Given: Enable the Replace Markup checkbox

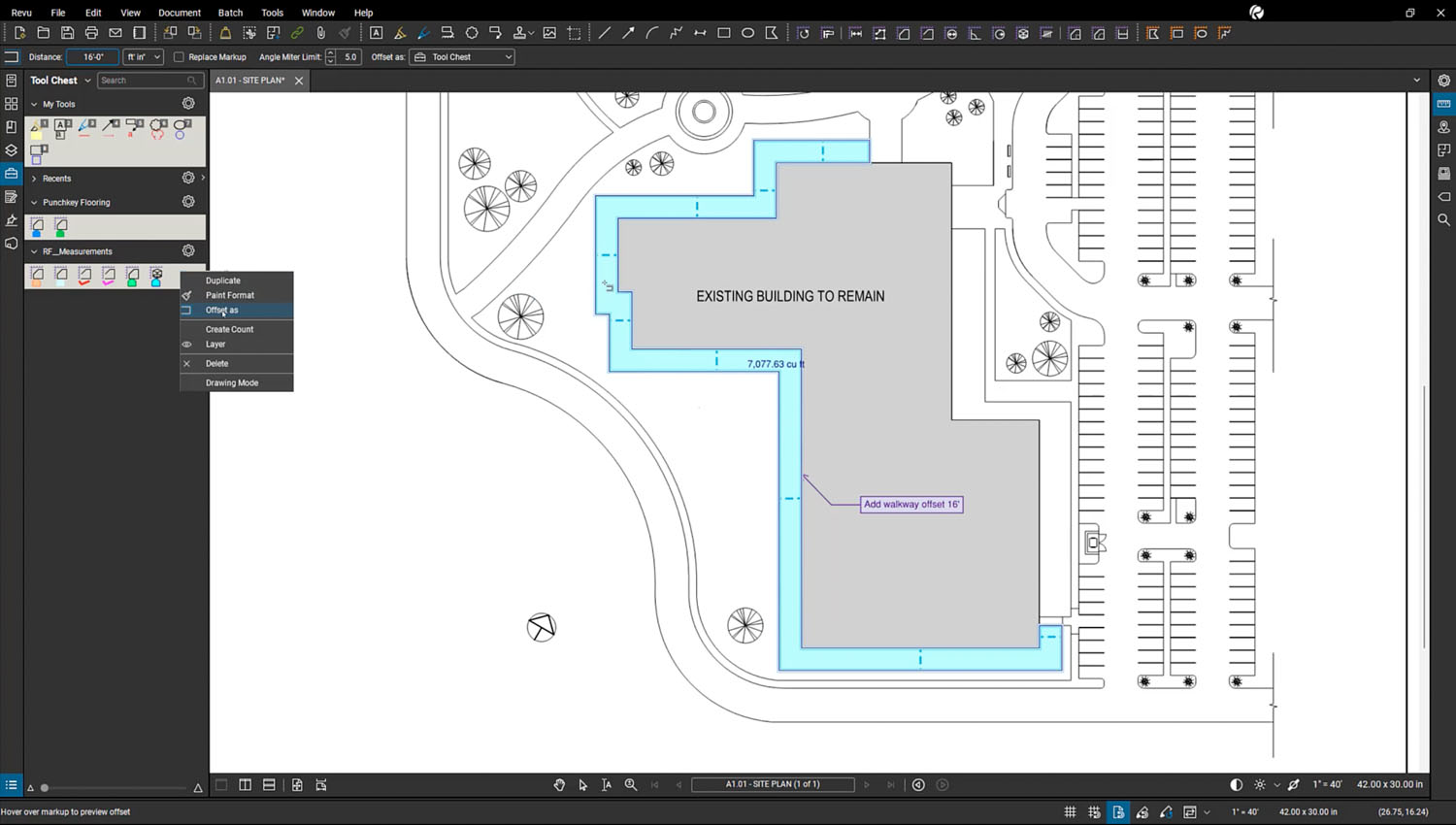Looking at the screenshot, I should pyautogui.click(x=179, y=57).
